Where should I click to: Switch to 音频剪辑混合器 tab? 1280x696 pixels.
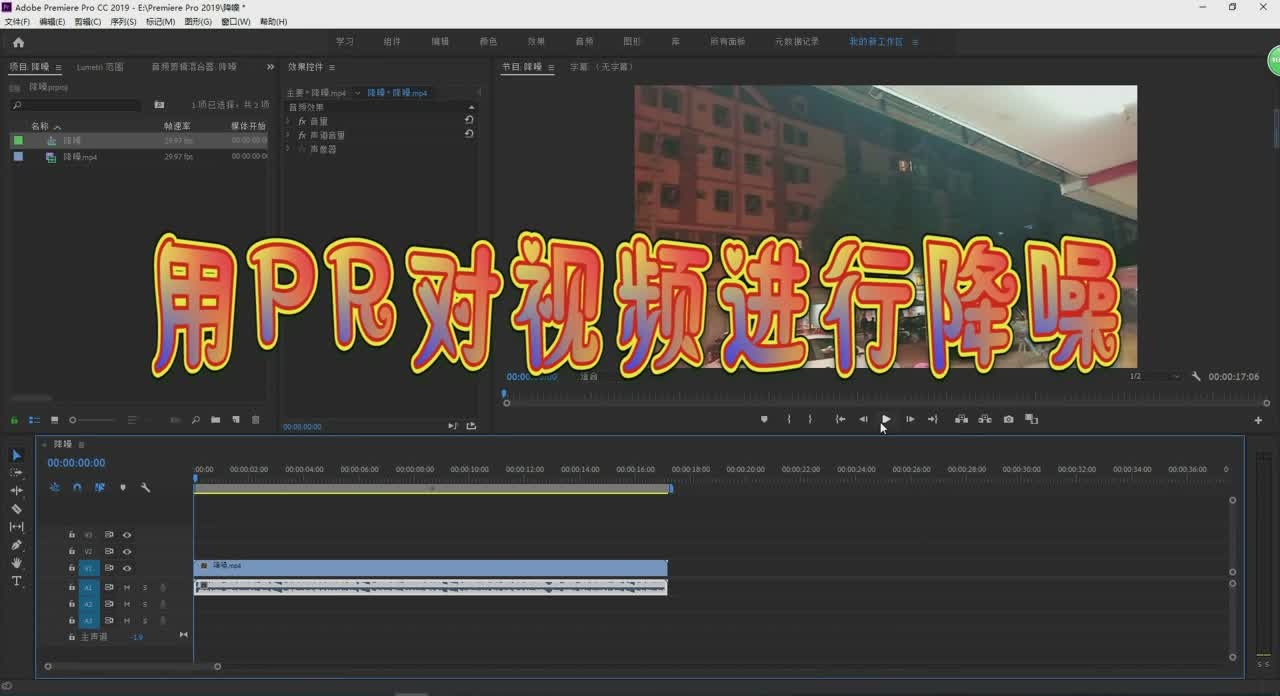194,67
